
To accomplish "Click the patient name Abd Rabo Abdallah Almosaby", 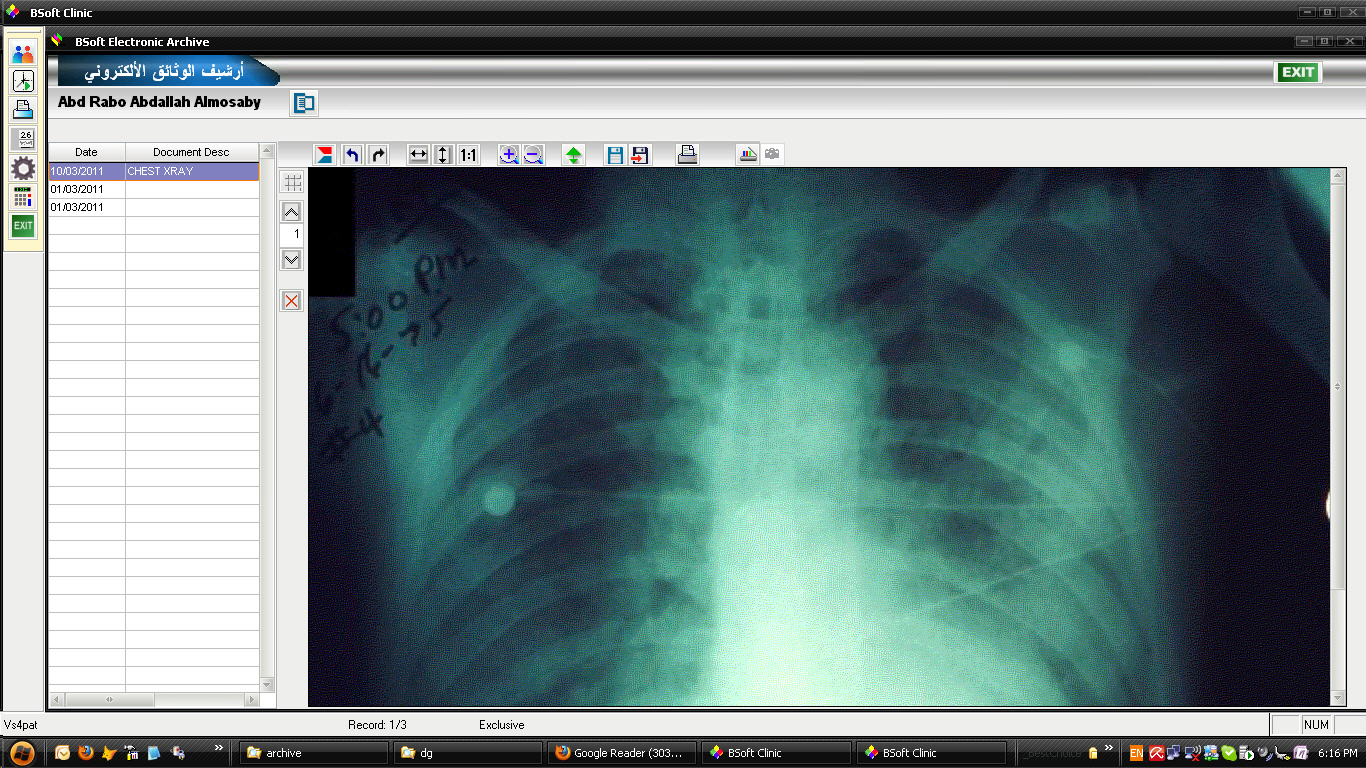I will (x=160, y=102).
